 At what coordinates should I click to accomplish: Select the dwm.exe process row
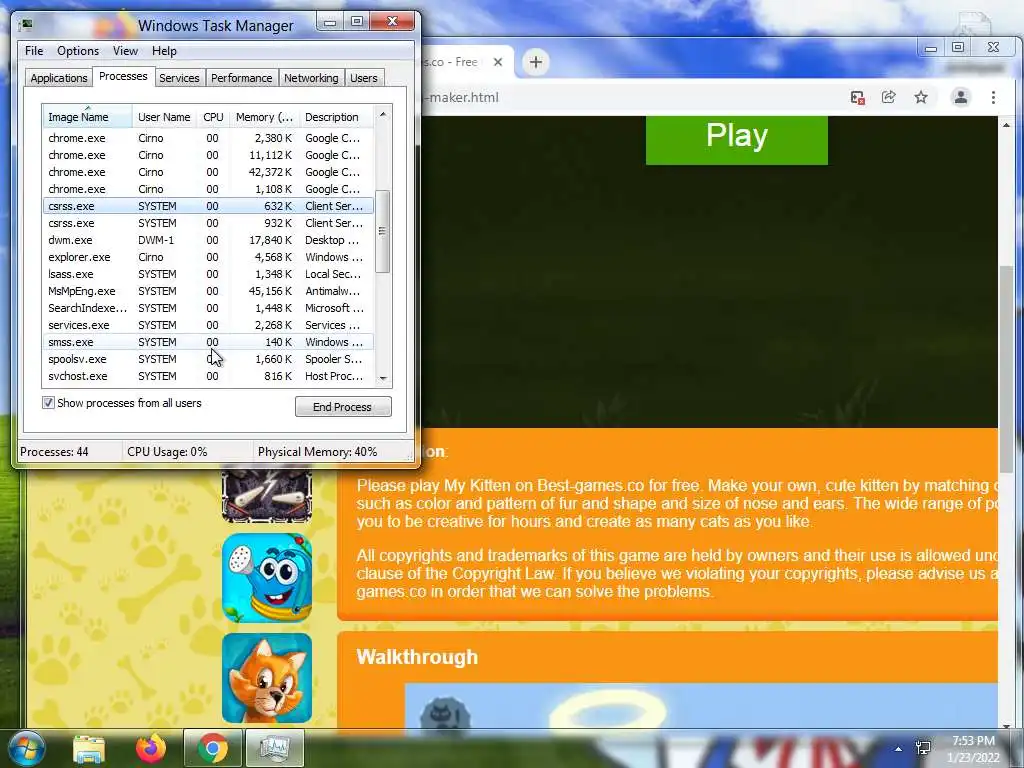pos(208,240)
